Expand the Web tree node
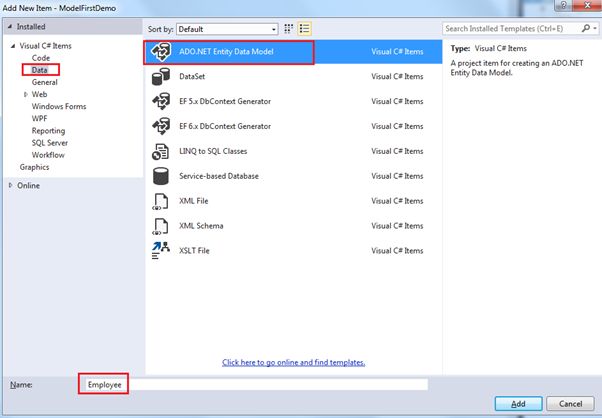The width and height of the screenshot is (602, 418). (26, 94)
